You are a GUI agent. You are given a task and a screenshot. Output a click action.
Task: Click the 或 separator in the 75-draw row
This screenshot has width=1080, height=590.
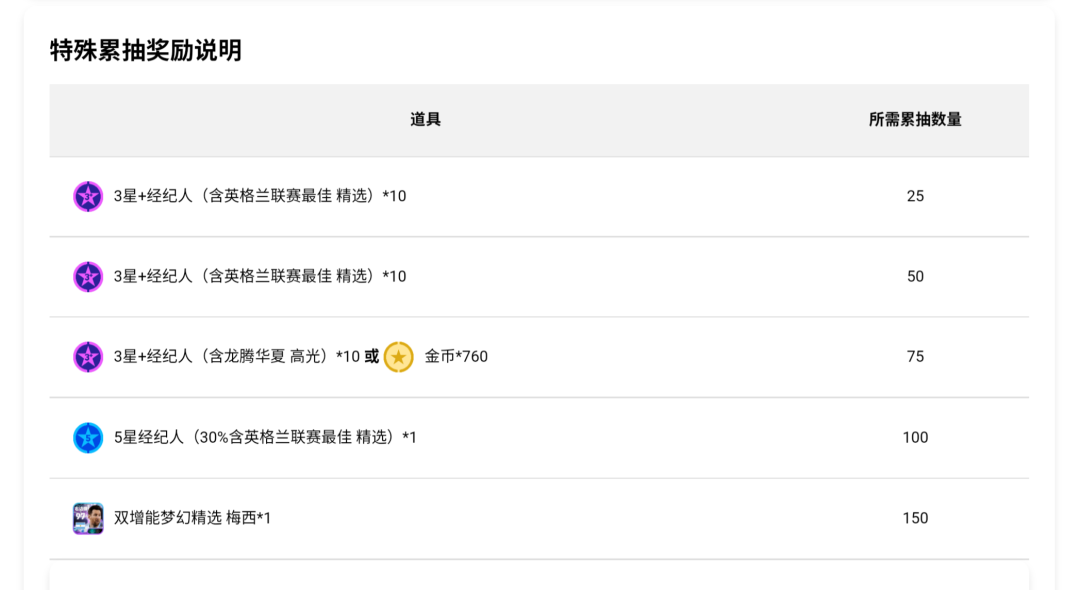click(372, 356)
